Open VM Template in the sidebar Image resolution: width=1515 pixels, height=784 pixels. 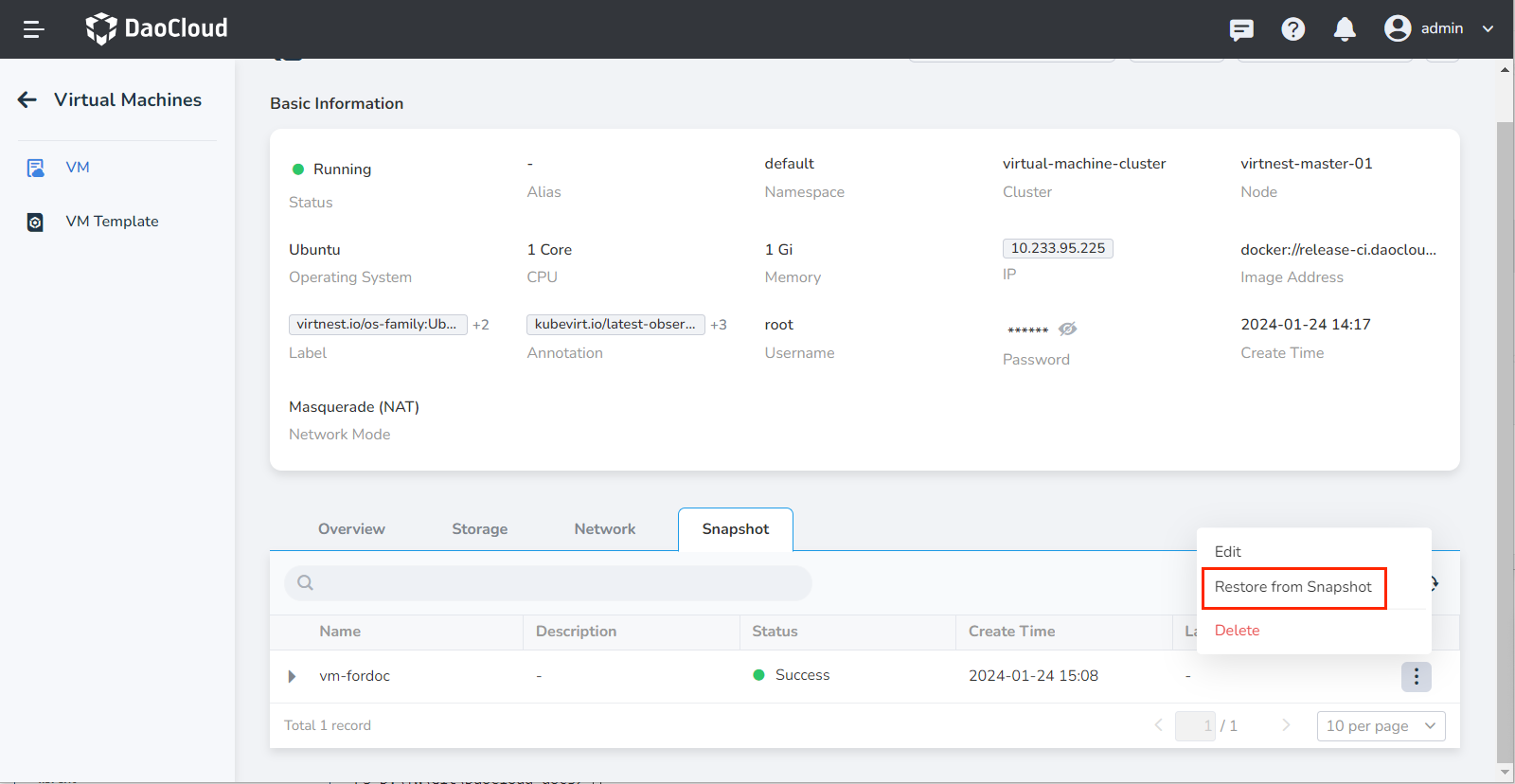click(x=112, y=222)
